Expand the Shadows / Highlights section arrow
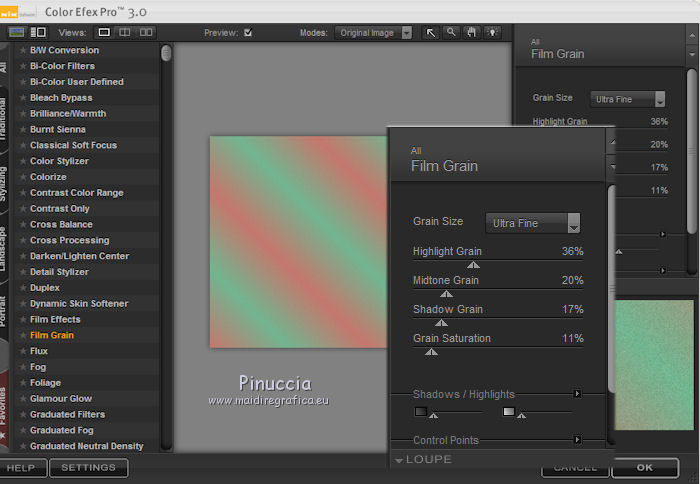Image resolution: width=700 pixels, height=484 pixels. pos(577,393)
